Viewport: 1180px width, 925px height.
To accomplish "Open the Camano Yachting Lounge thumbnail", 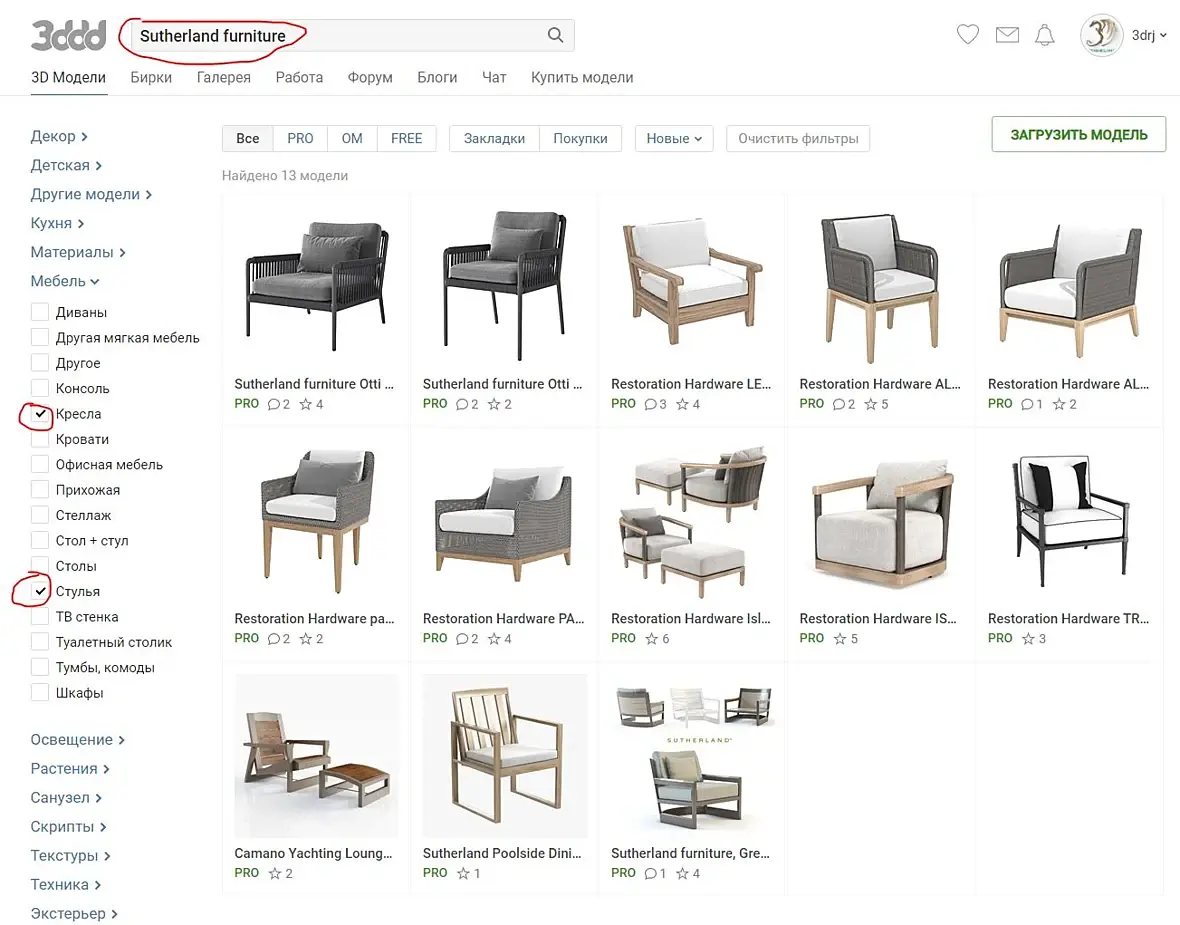I will coord(316,756).
